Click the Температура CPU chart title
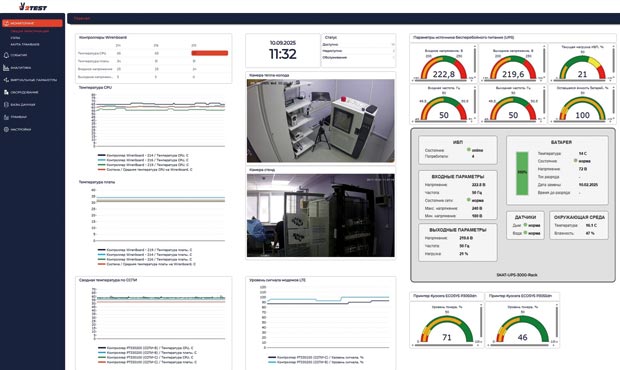The image size is (620, 370). (x=95, y=87)
